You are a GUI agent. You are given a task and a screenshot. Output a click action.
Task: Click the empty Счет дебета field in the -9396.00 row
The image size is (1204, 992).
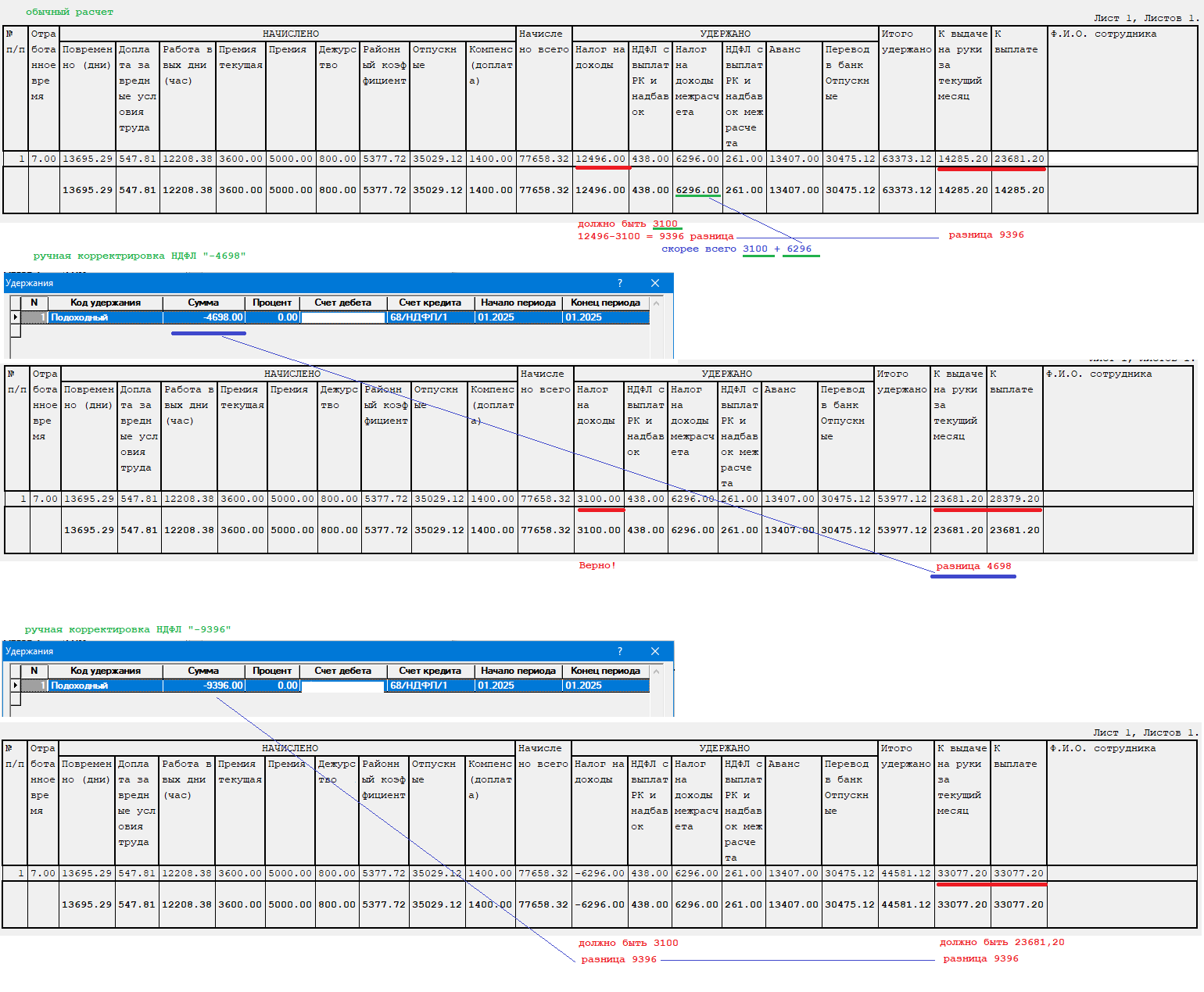click(x=343, y=686)
